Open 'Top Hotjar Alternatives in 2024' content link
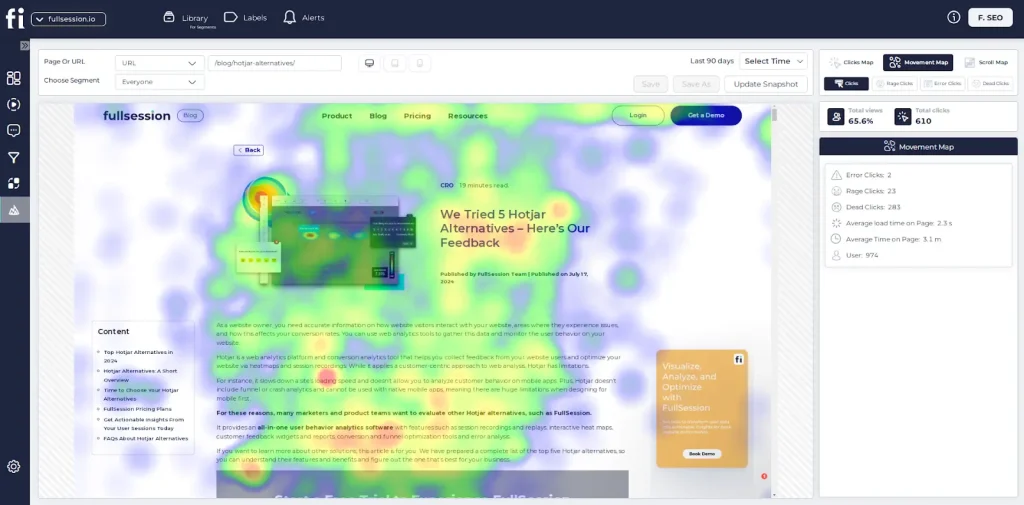The height and width of the screenshot is (505, 1024). click(138, 356)
